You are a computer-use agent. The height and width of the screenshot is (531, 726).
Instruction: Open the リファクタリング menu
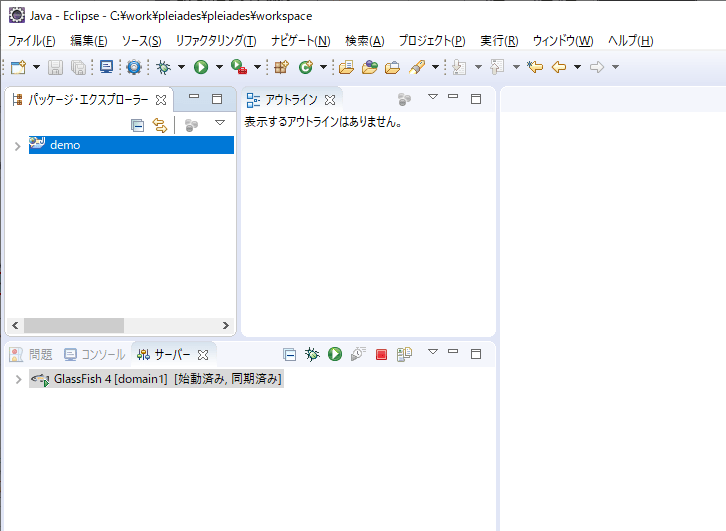point(215,41)
